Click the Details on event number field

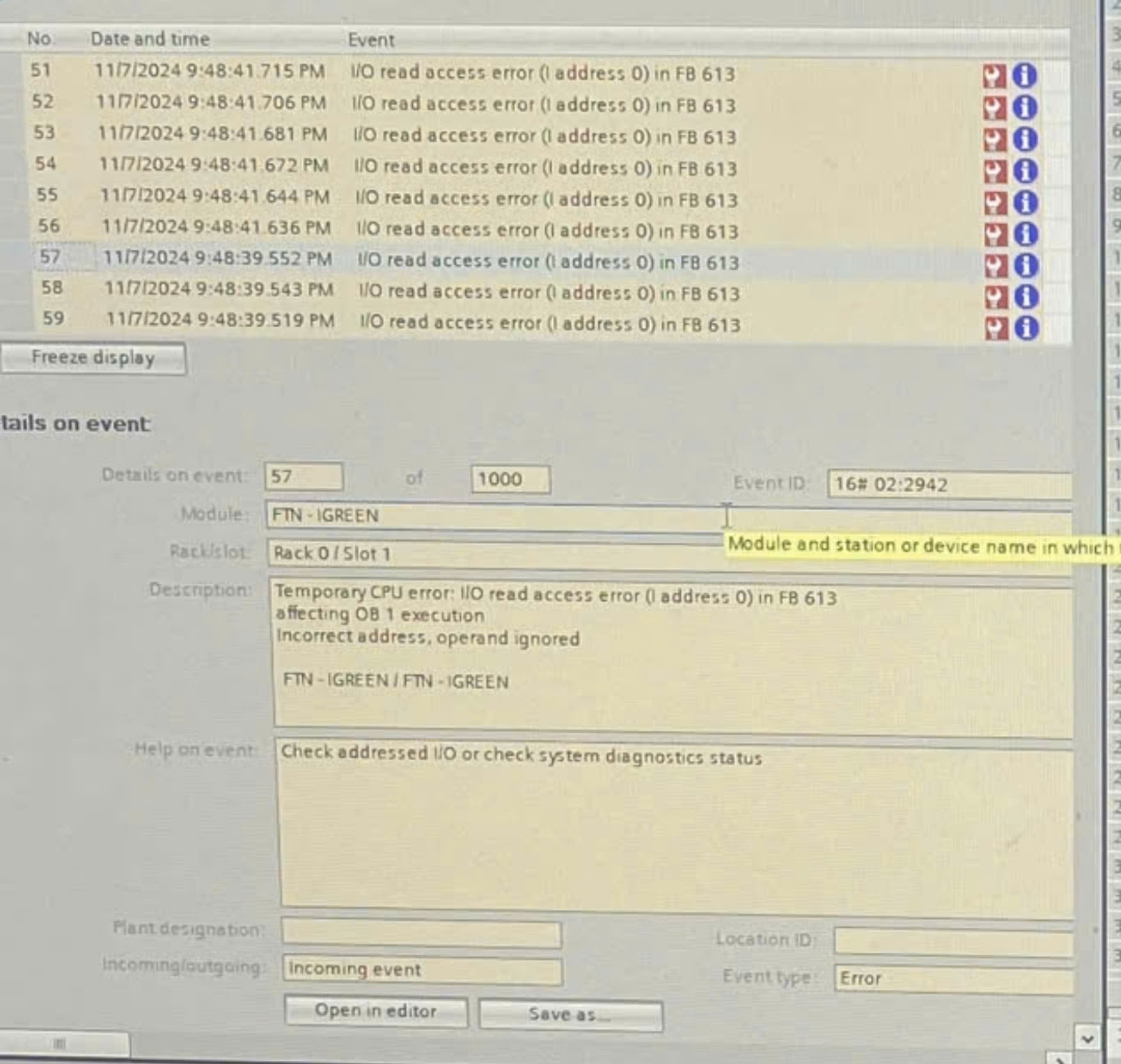tap(303, 477)
